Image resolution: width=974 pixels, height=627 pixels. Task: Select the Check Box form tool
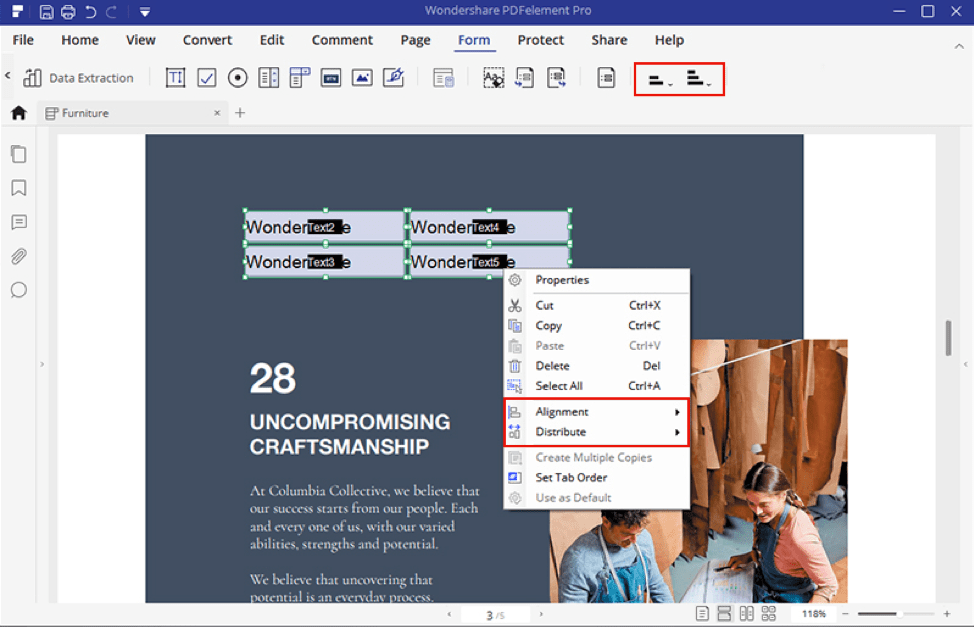(x=206, y=78)
